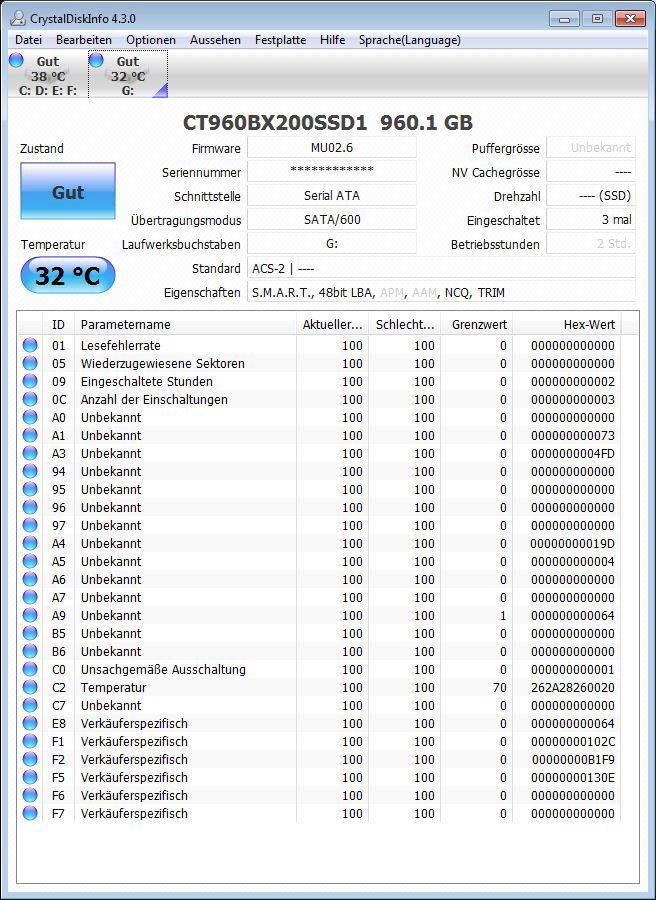The image size is (656, 900).
Task: Open the Aussehen menu
Action: pos(215,40)
